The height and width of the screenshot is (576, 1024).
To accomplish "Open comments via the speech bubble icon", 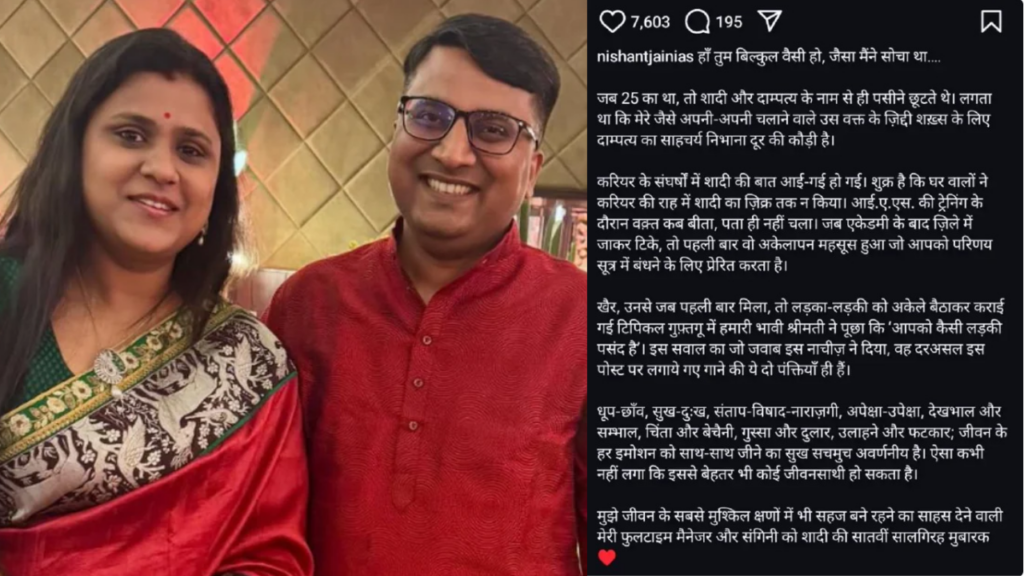I will [697, 22].
